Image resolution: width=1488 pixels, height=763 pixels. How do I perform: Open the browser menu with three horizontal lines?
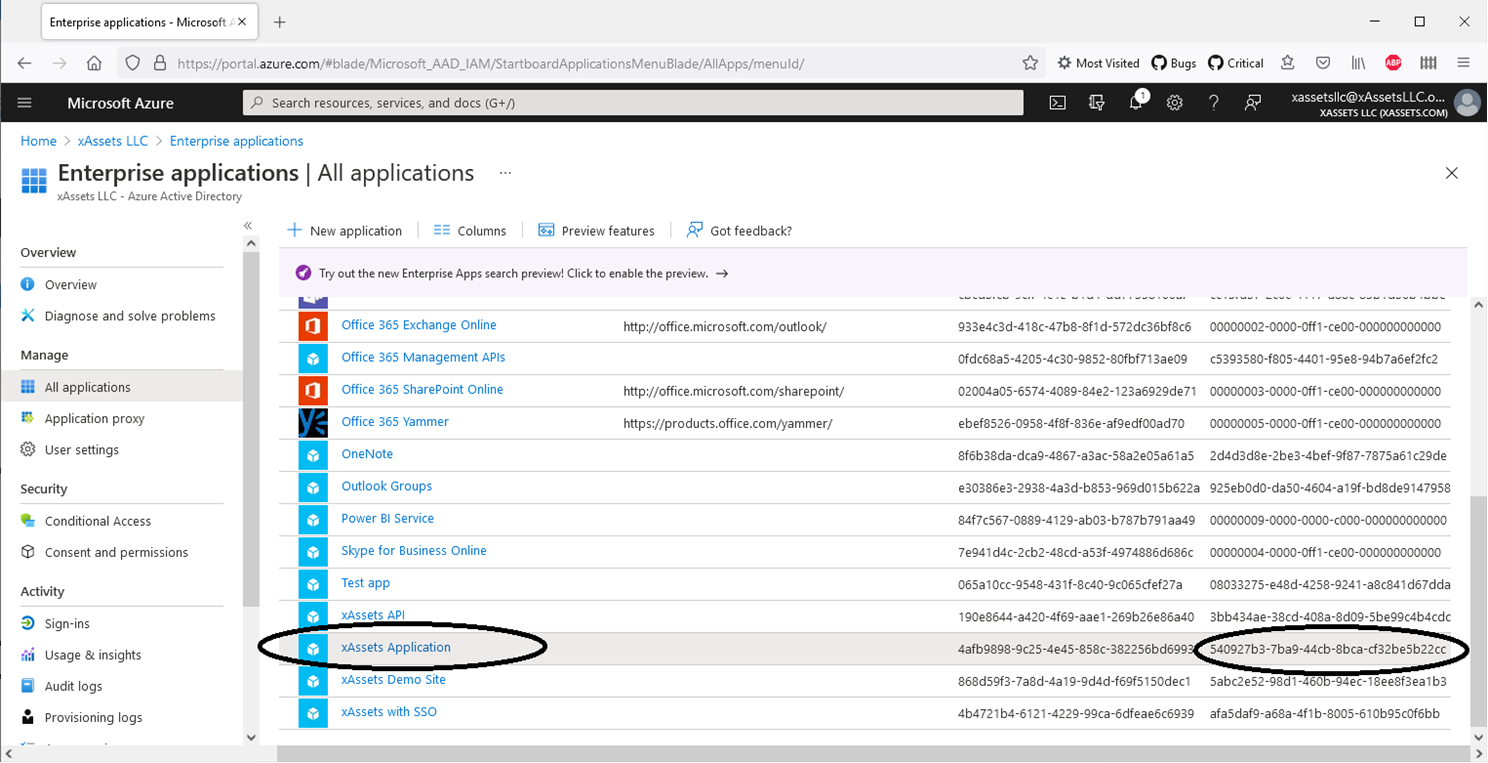coord(1464,62)
